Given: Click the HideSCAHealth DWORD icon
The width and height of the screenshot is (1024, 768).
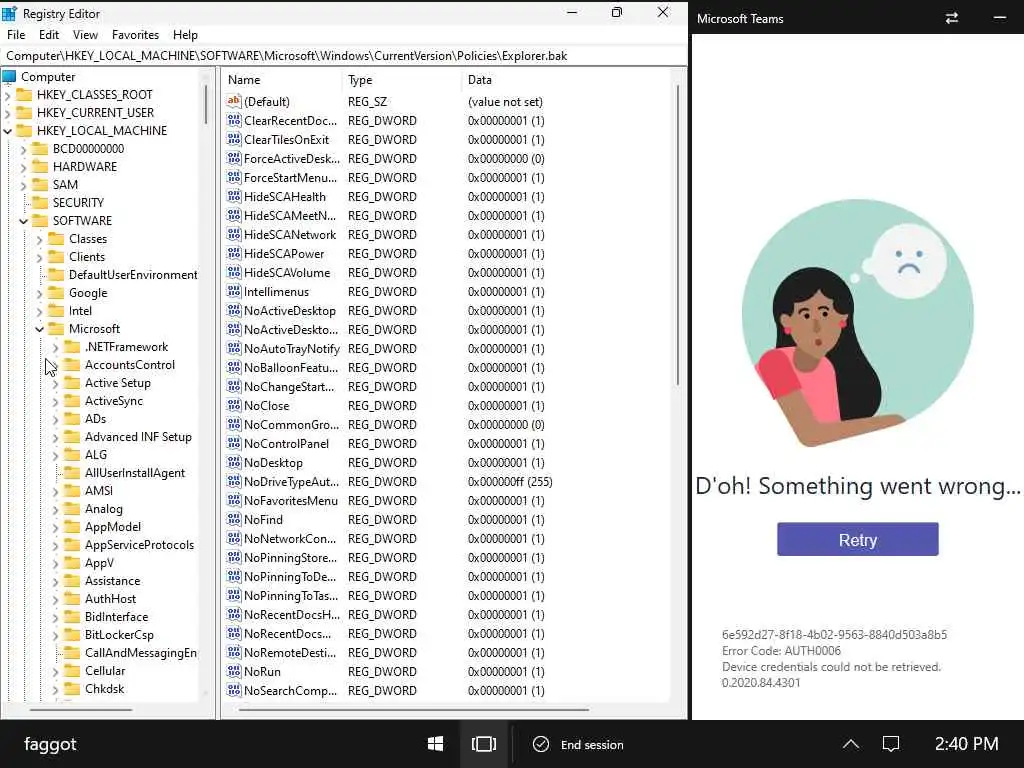Looking at the screenshot, I should tap(234, 197).
